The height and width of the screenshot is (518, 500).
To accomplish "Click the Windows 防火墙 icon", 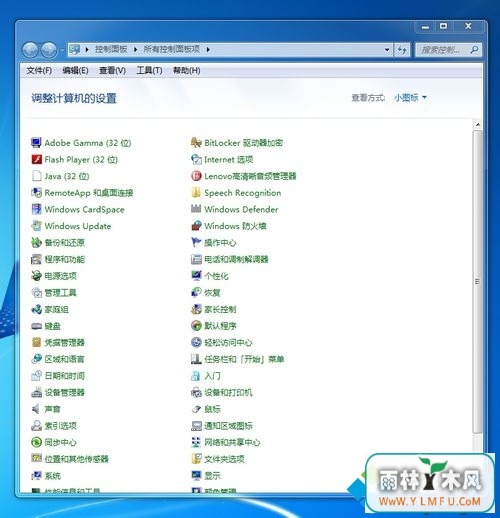I will click(196, 226).
